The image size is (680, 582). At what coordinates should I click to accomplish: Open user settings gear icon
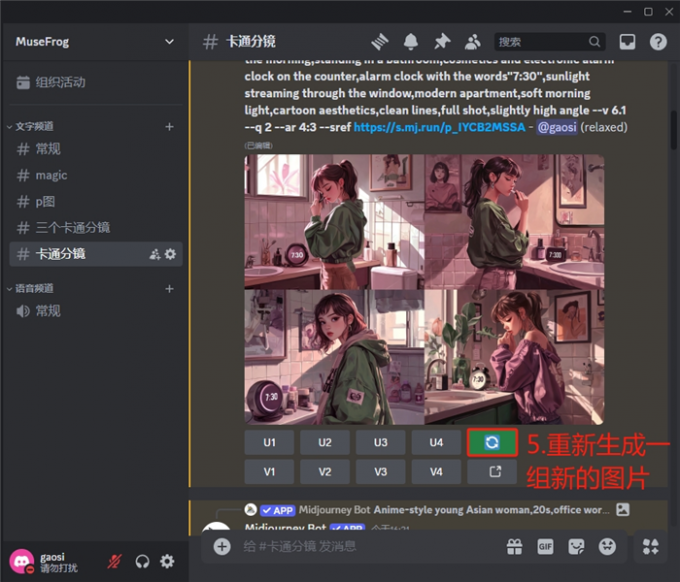click(167, 562)
